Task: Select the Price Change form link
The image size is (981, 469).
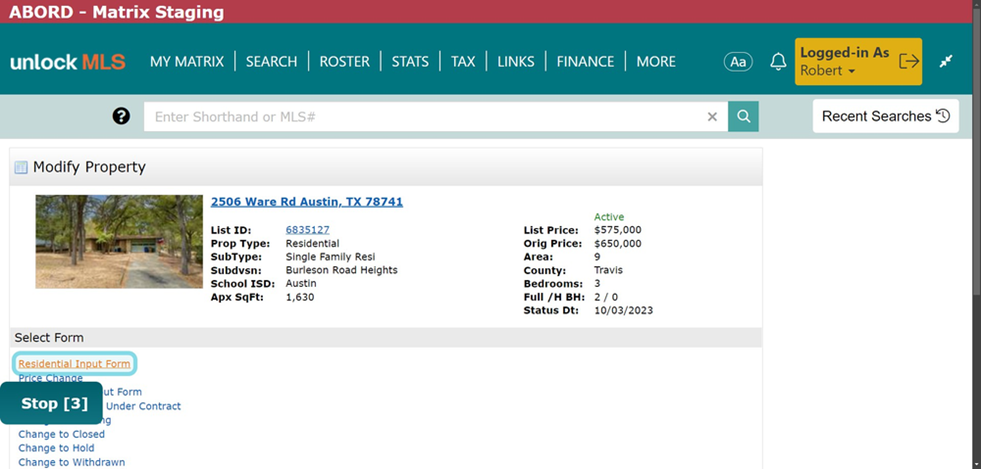Action: point(50,378)
